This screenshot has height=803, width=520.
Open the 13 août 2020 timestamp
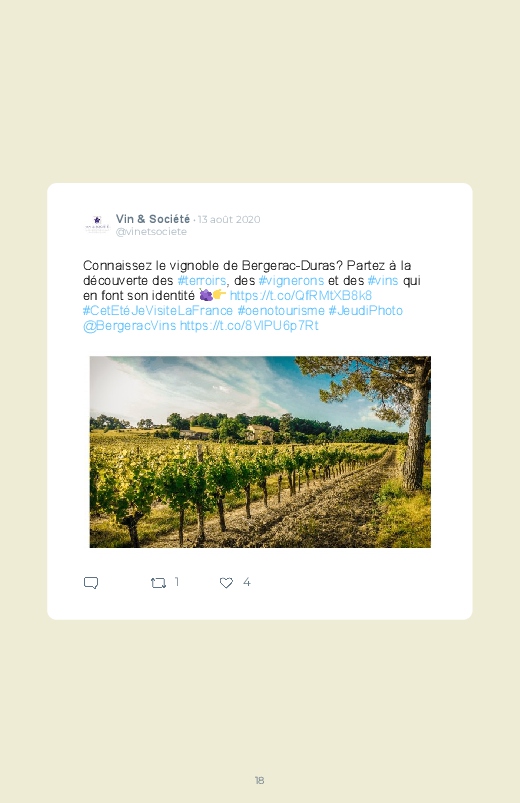coord(229,219)
